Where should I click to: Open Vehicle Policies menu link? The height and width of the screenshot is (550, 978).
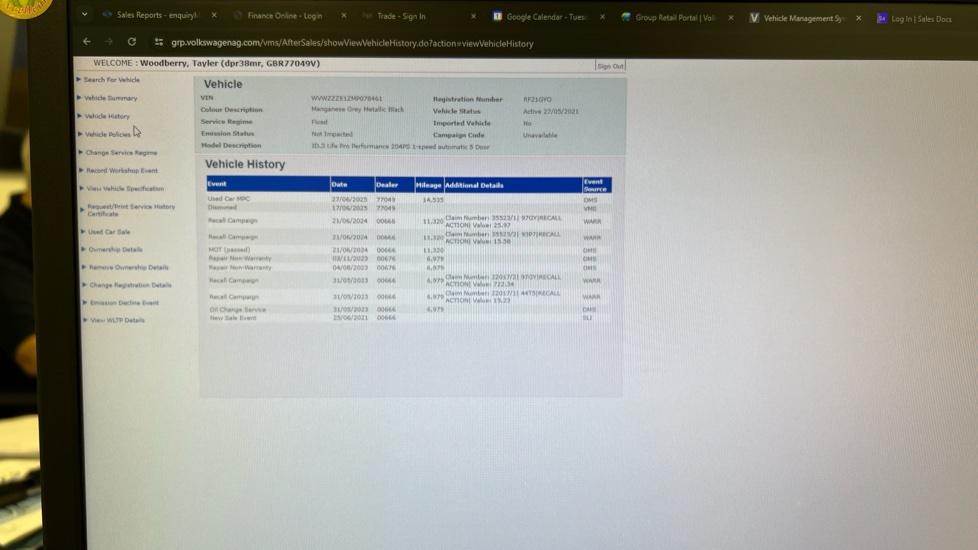108,134
